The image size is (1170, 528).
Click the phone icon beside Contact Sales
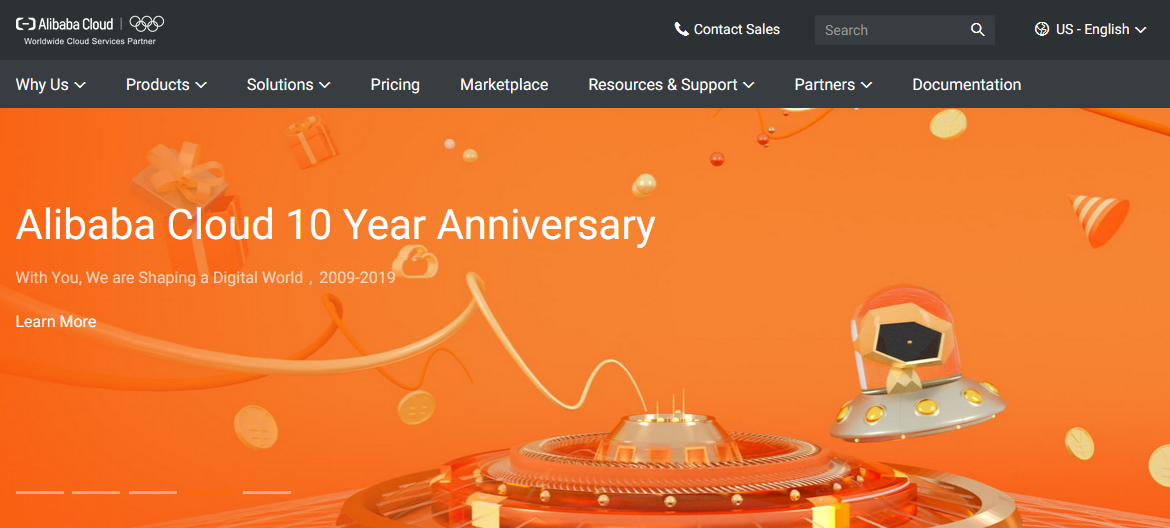681,29
